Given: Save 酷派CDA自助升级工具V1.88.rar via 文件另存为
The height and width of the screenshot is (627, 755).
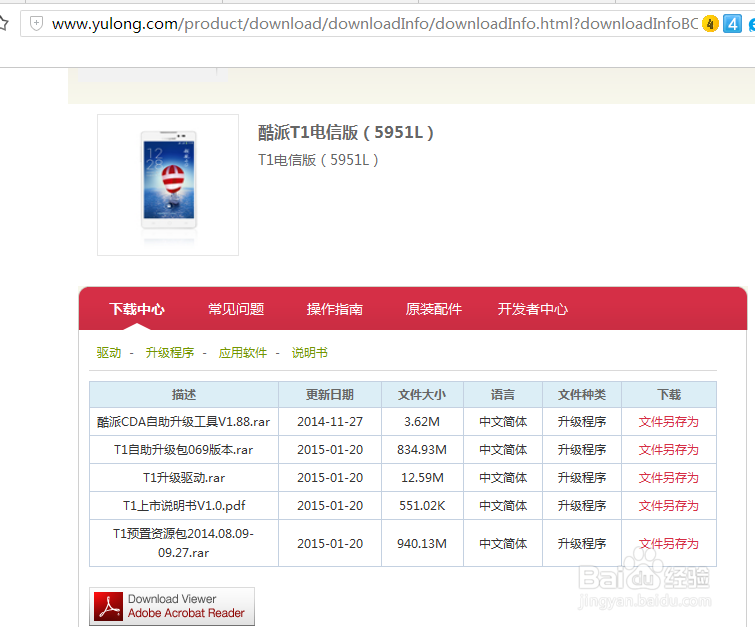Looking at the screenshot, I should [x=668, y=422].
